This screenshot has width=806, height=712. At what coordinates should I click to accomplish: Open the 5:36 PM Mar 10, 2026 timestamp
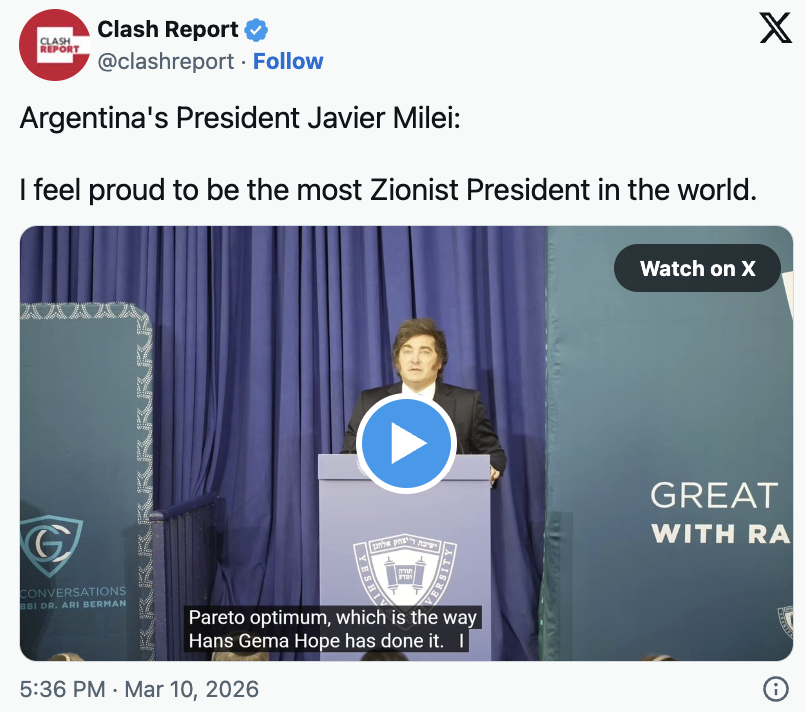[x=139, y=689]
